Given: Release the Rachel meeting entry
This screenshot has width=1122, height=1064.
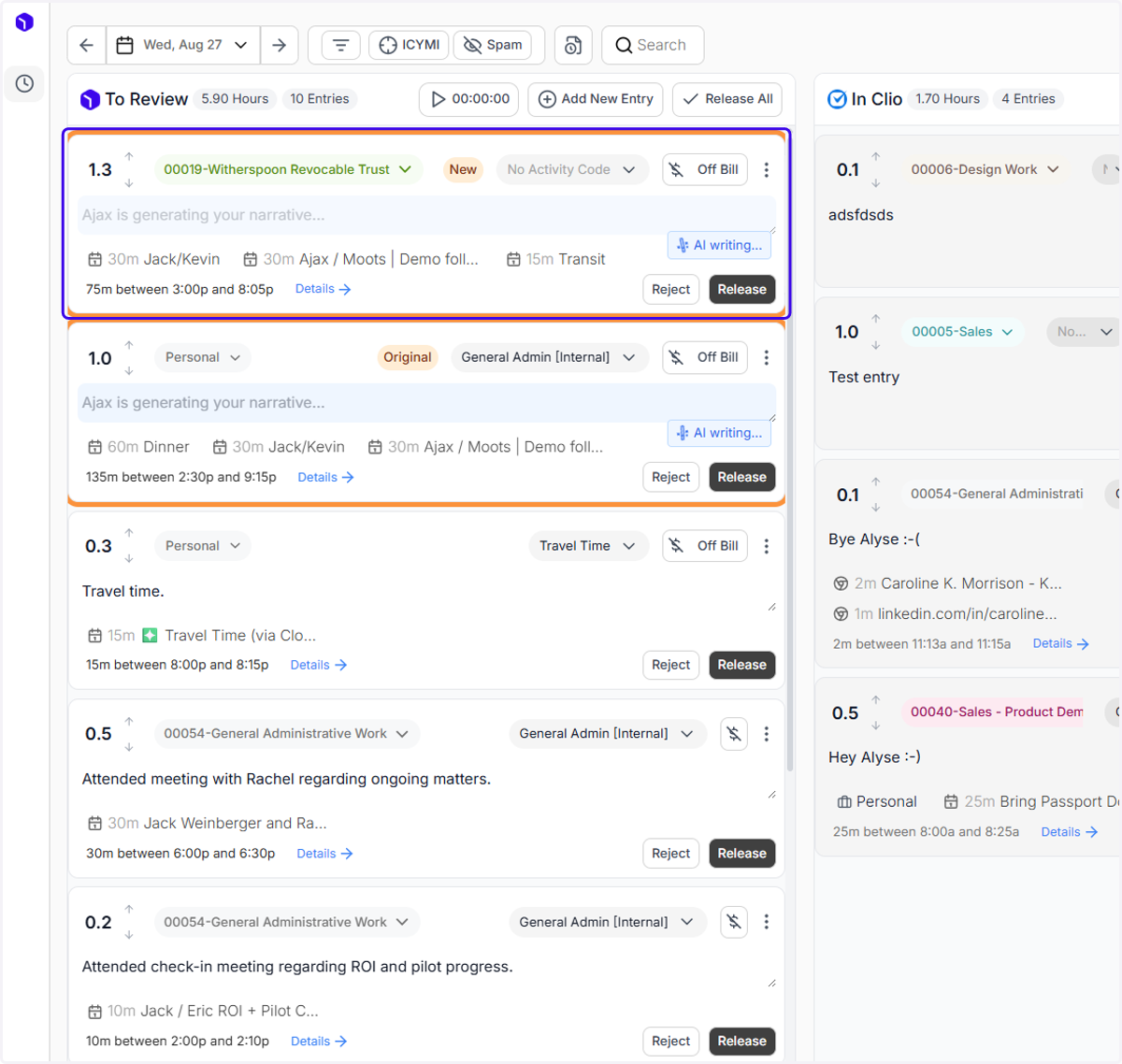Looking at the screenshot, I should coord(742,854).
